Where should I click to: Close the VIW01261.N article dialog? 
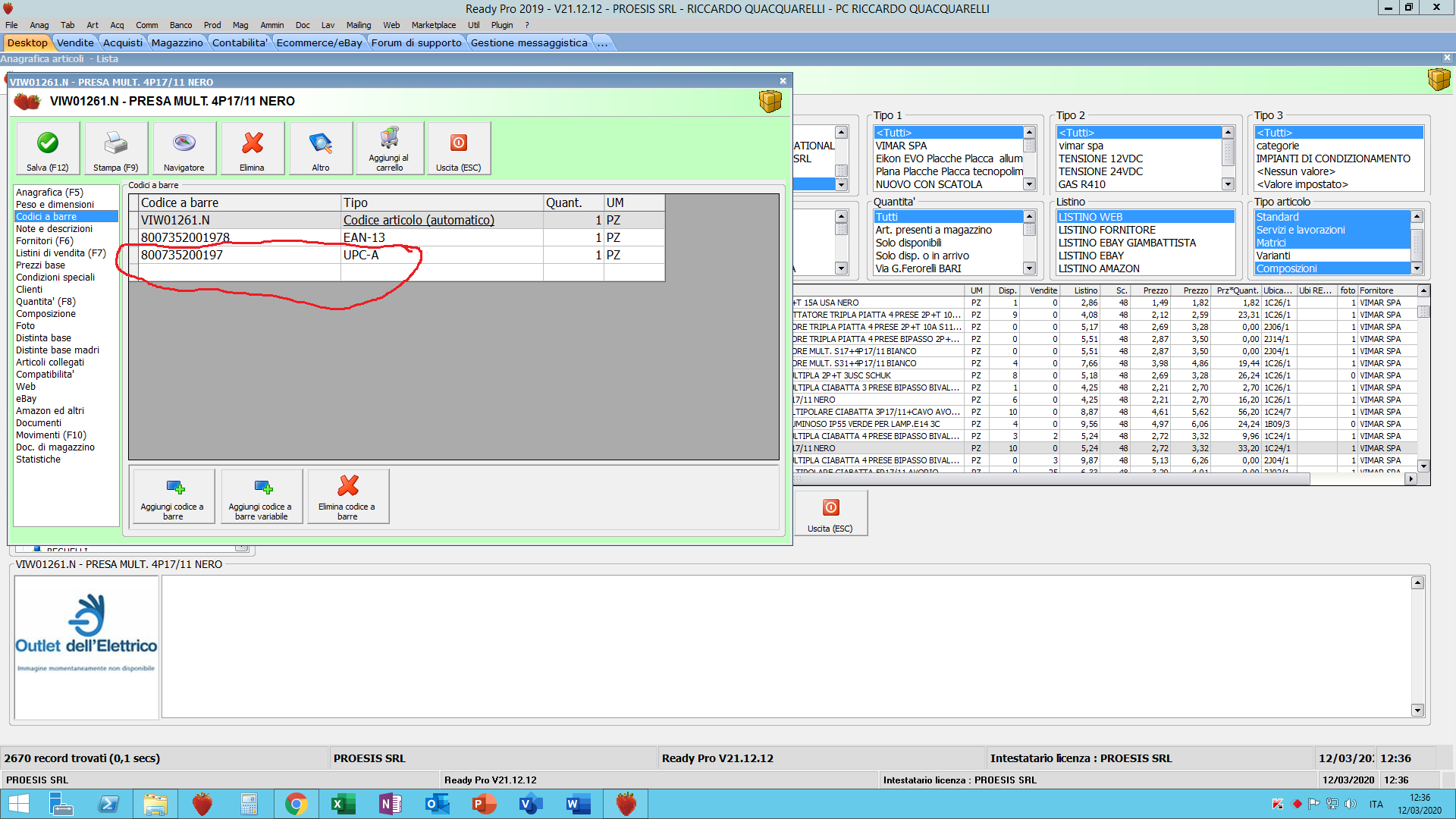[x=783, y=81]
